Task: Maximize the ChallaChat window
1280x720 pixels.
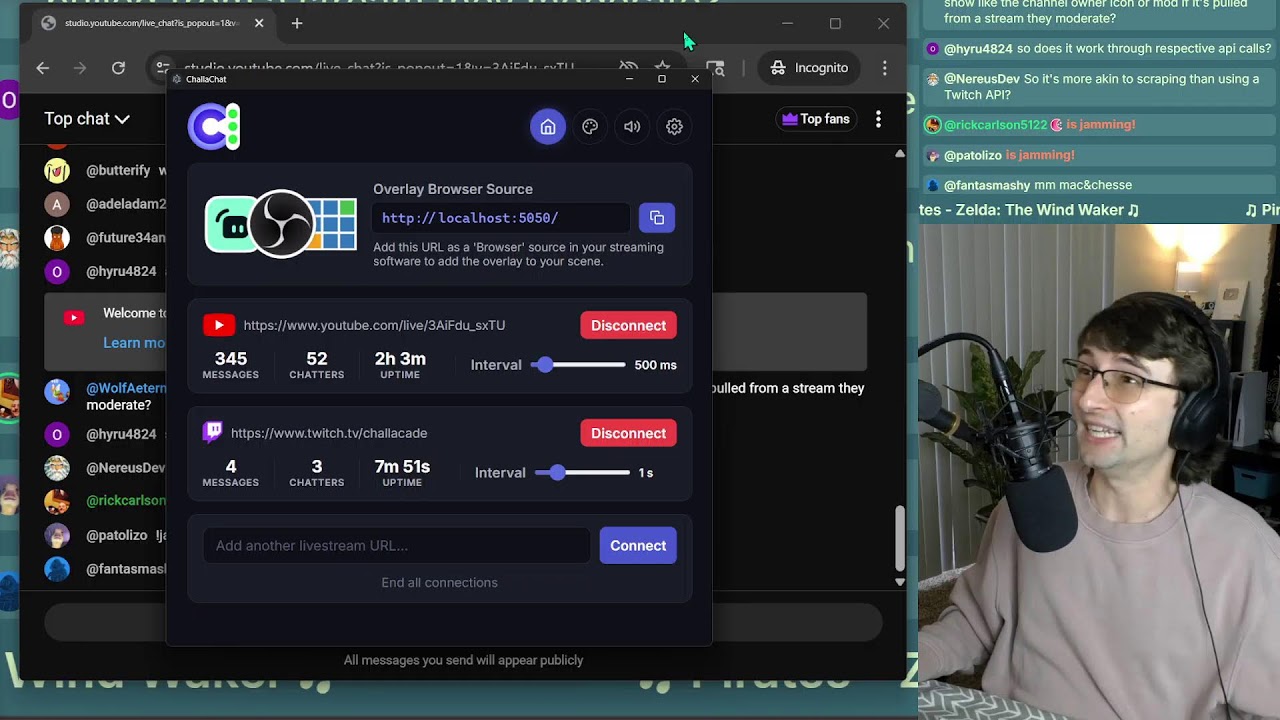Action: 661,79
